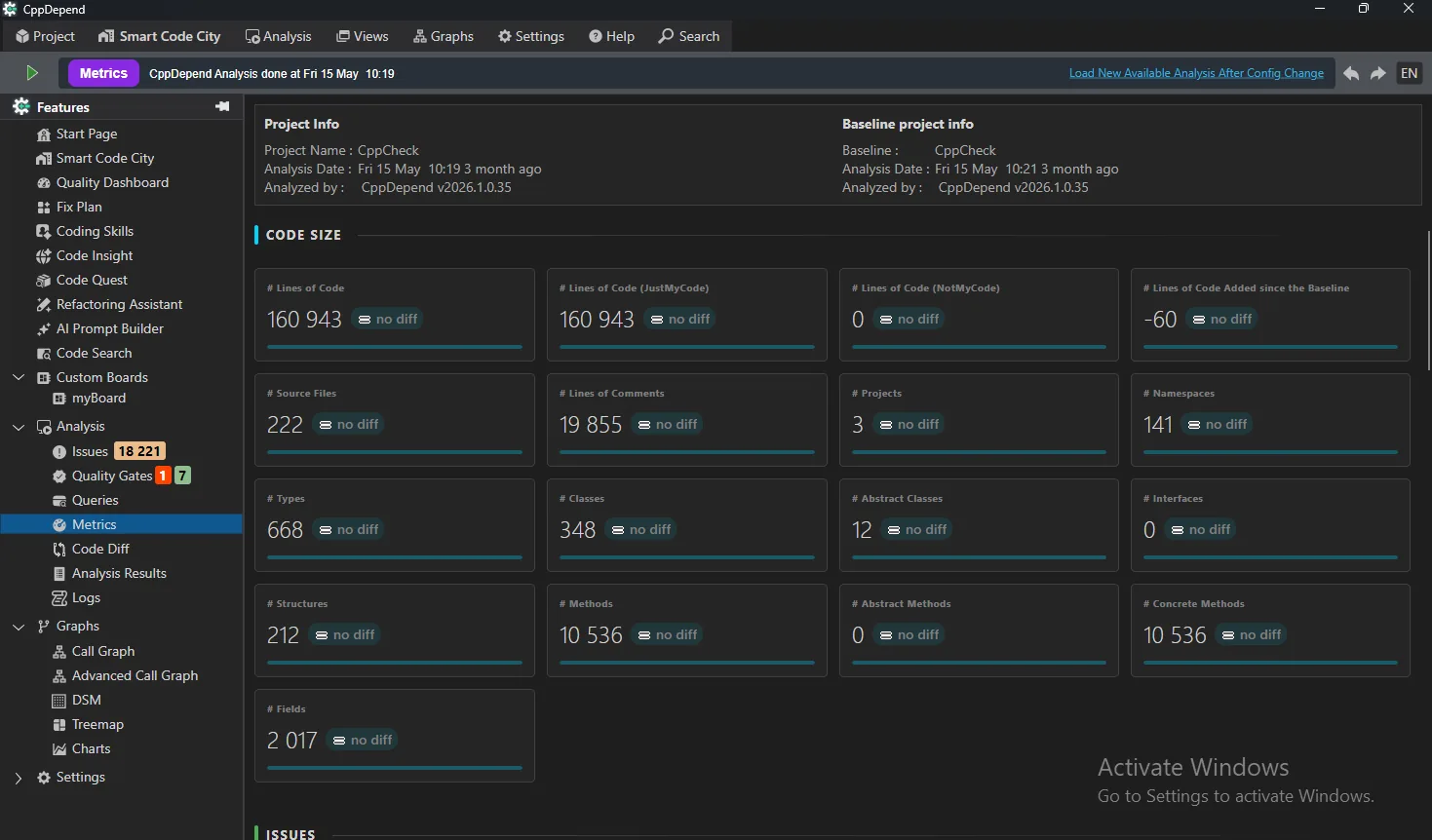The image size is (1432, 840).
Task: Click the Namespaces 141 metric card
Action: pyautogui.click(x=1270, y=420)
